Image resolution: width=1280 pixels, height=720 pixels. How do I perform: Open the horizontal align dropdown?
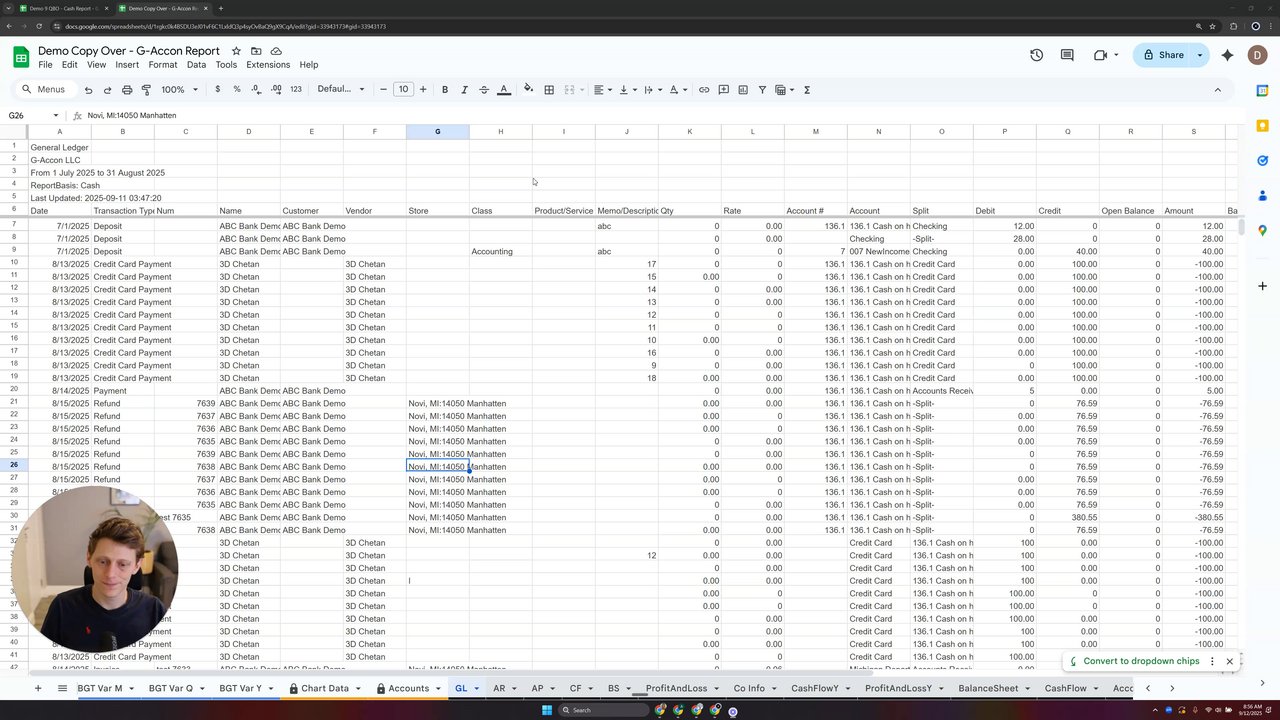(603, 90)
